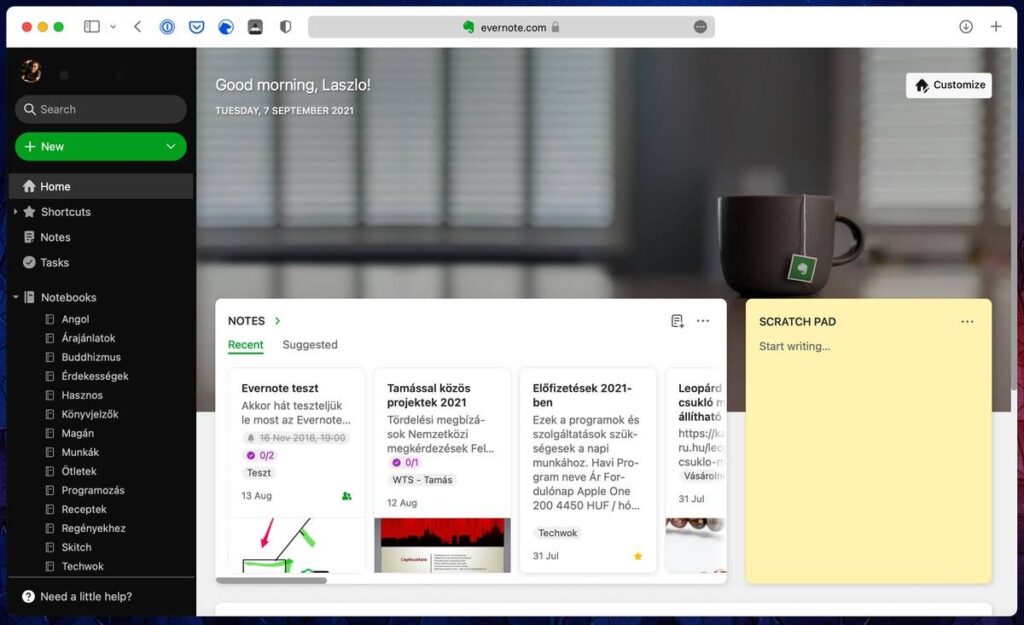Click the horizontal scrollbar under note cards
1024x625 pixels.
(271, 580)
